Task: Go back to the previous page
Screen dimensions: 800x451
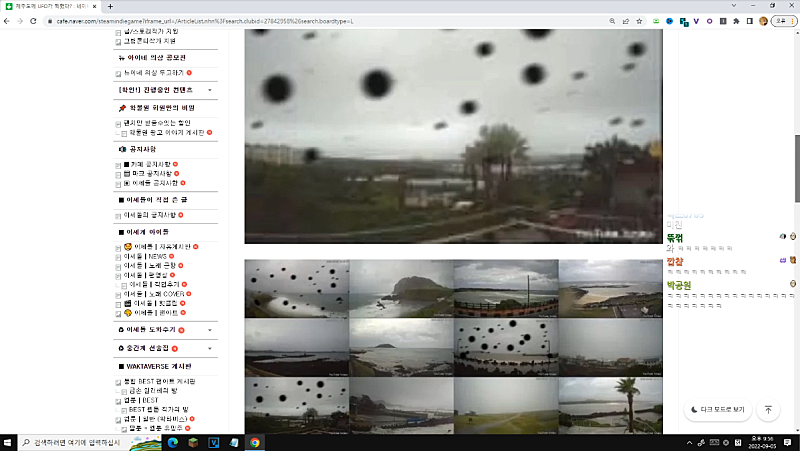Action: pyautogui.click(x=7, y=21)
